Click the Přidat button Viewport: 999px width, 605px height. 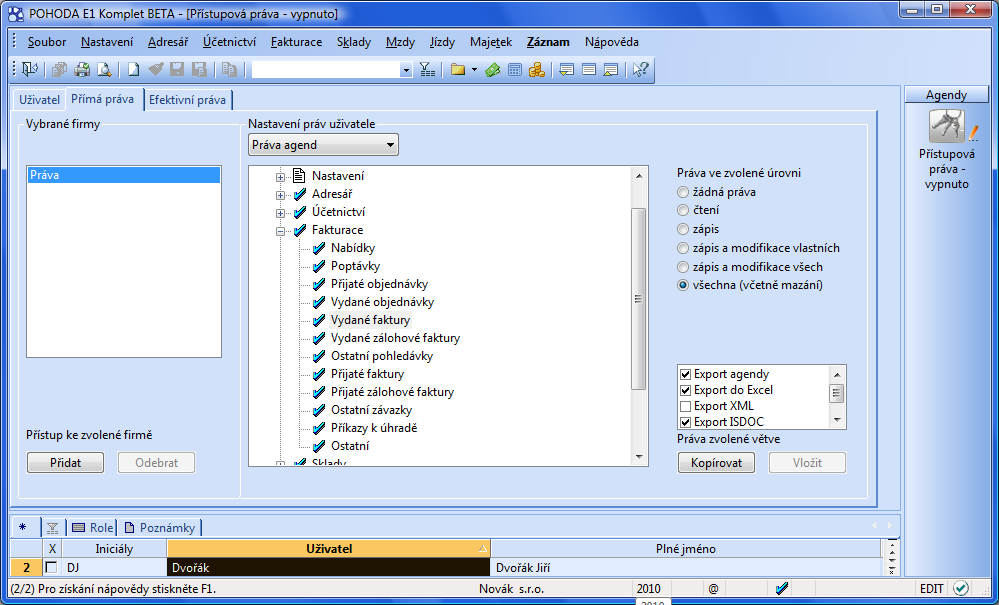(65, 463)
